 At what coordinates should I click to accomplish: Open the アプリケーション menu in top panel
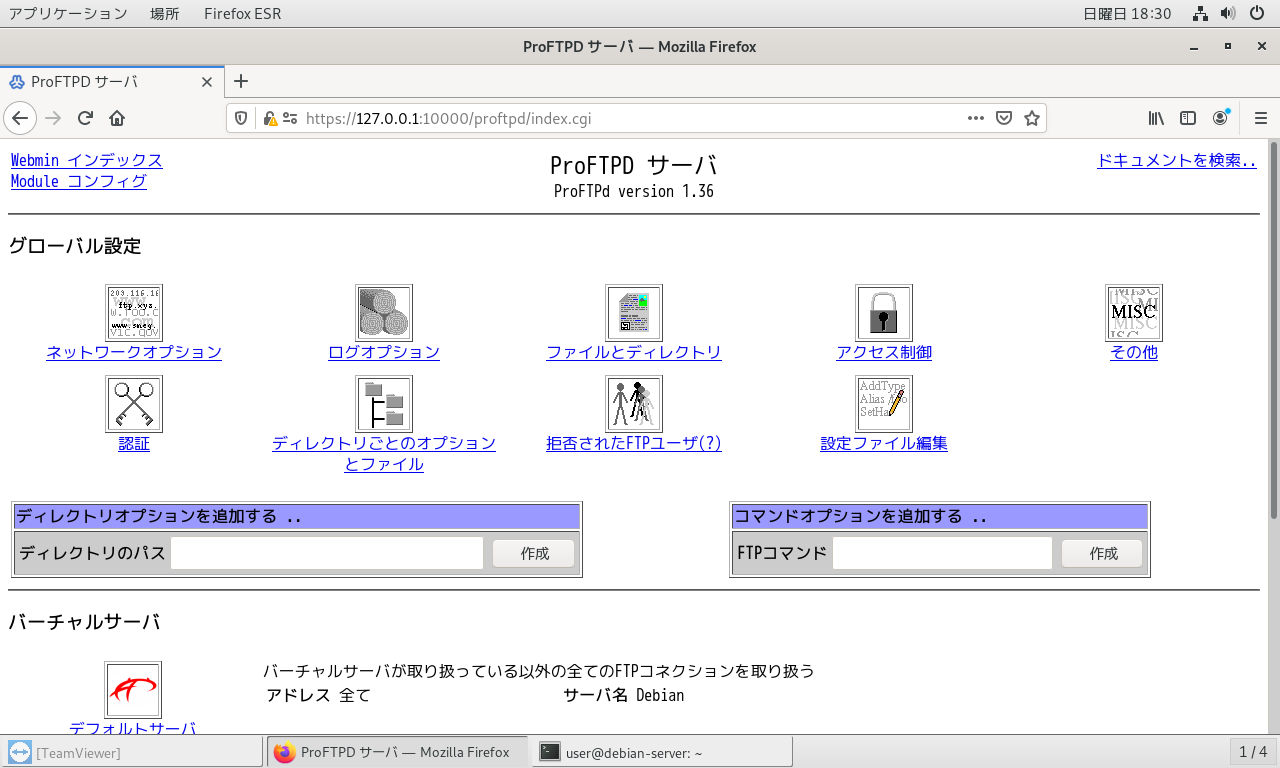pos(68,14)
